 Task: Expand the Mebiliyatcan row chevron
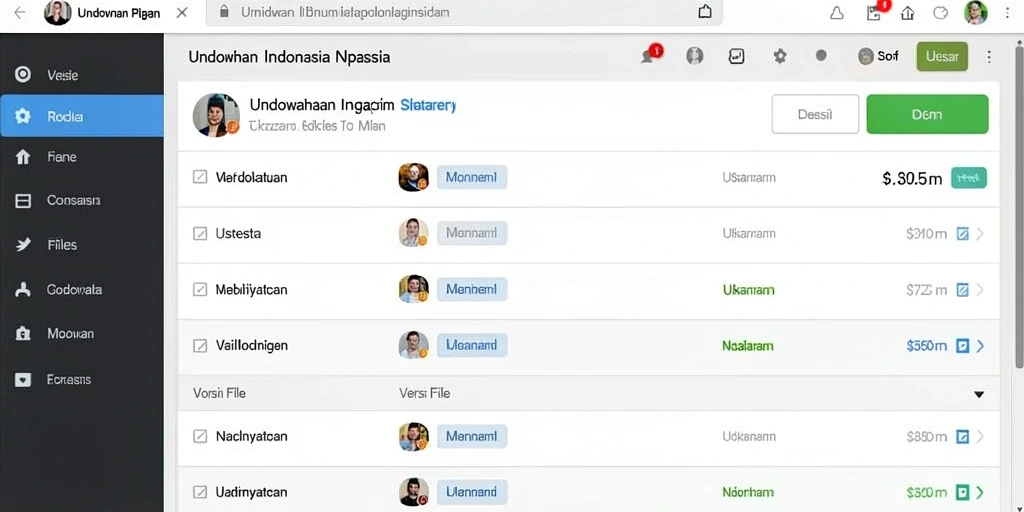click(x=980, y=290)
